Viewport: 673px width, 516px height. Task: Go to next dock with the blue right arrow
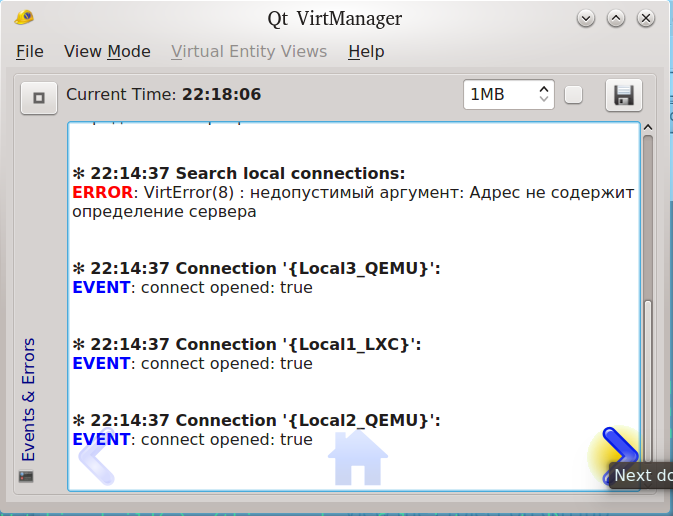click(x=619, y=454)
